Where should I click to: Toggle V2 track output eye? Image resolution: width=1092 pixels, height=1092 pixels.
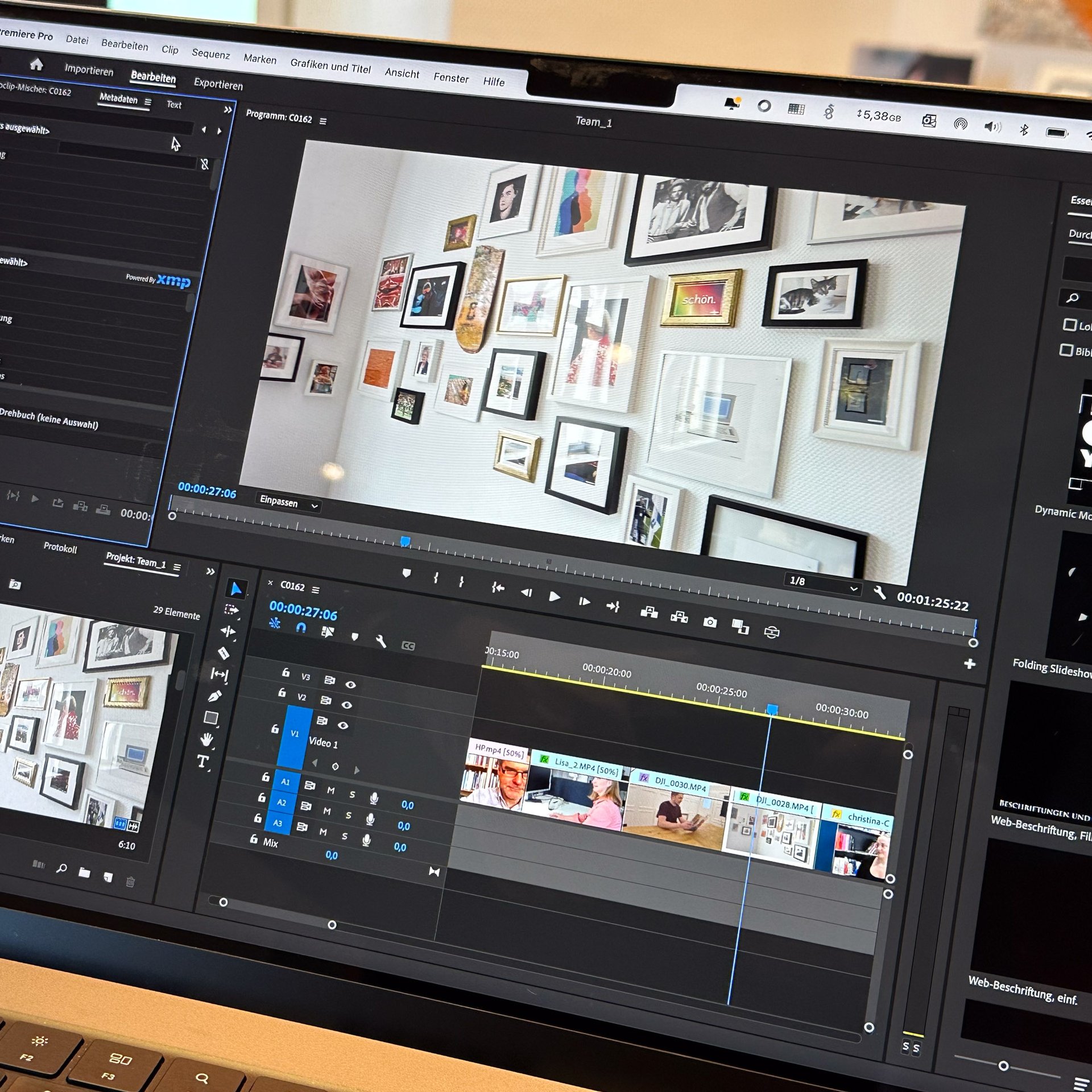coord(346,705)
